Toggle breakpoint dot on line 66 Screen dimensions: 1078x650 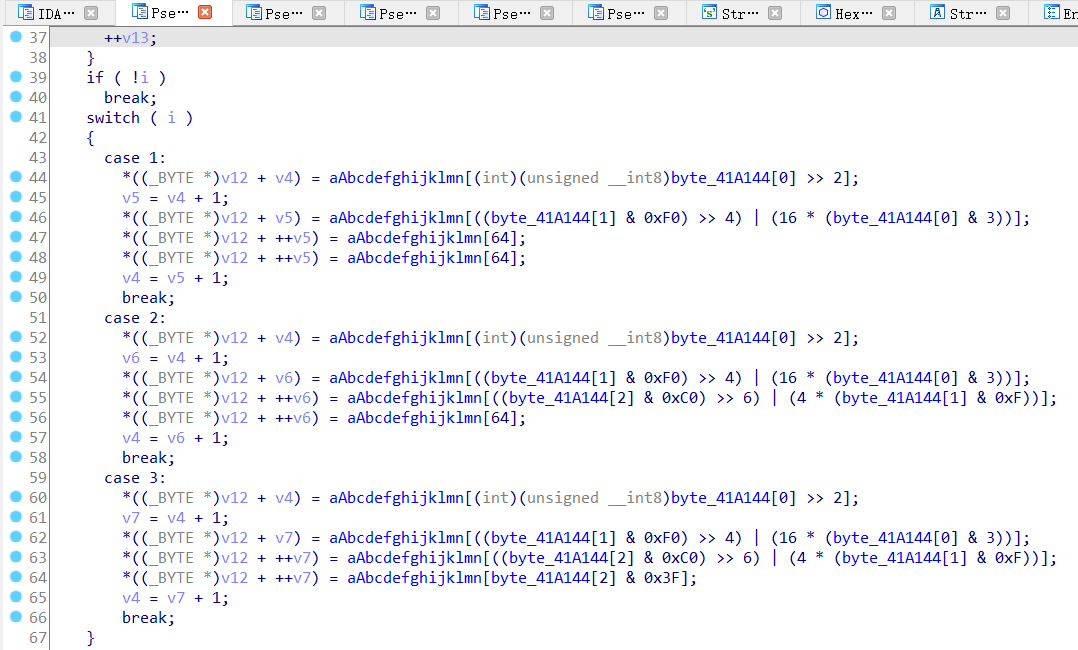coord(15,617)
